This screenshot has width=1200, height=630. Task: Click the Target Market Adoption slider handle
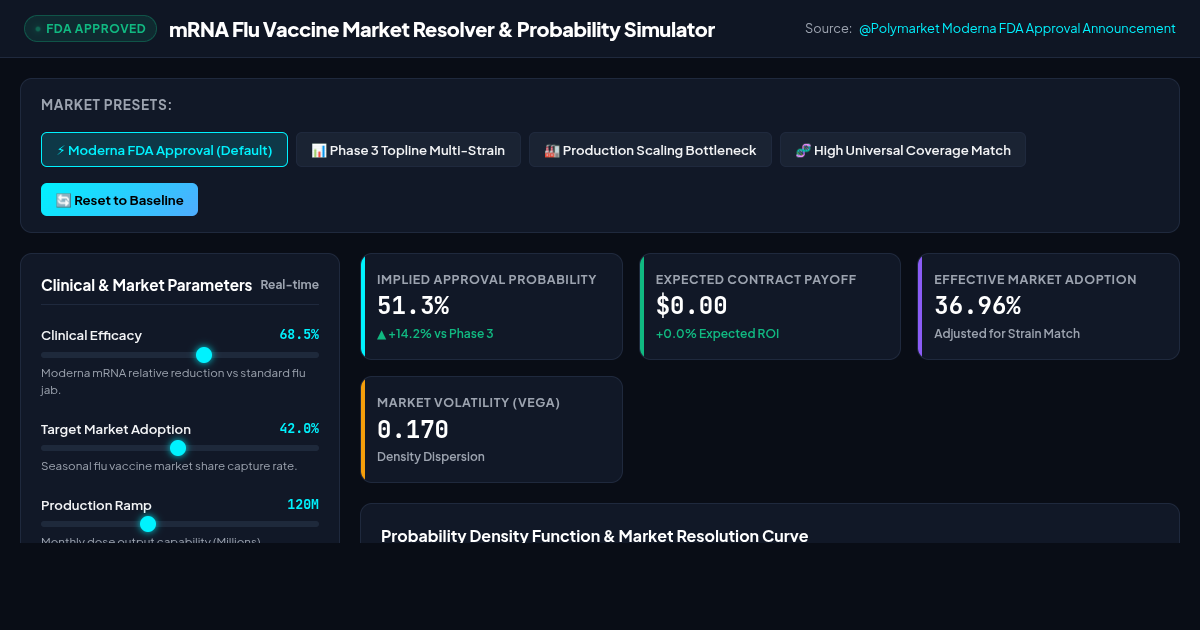178,448
